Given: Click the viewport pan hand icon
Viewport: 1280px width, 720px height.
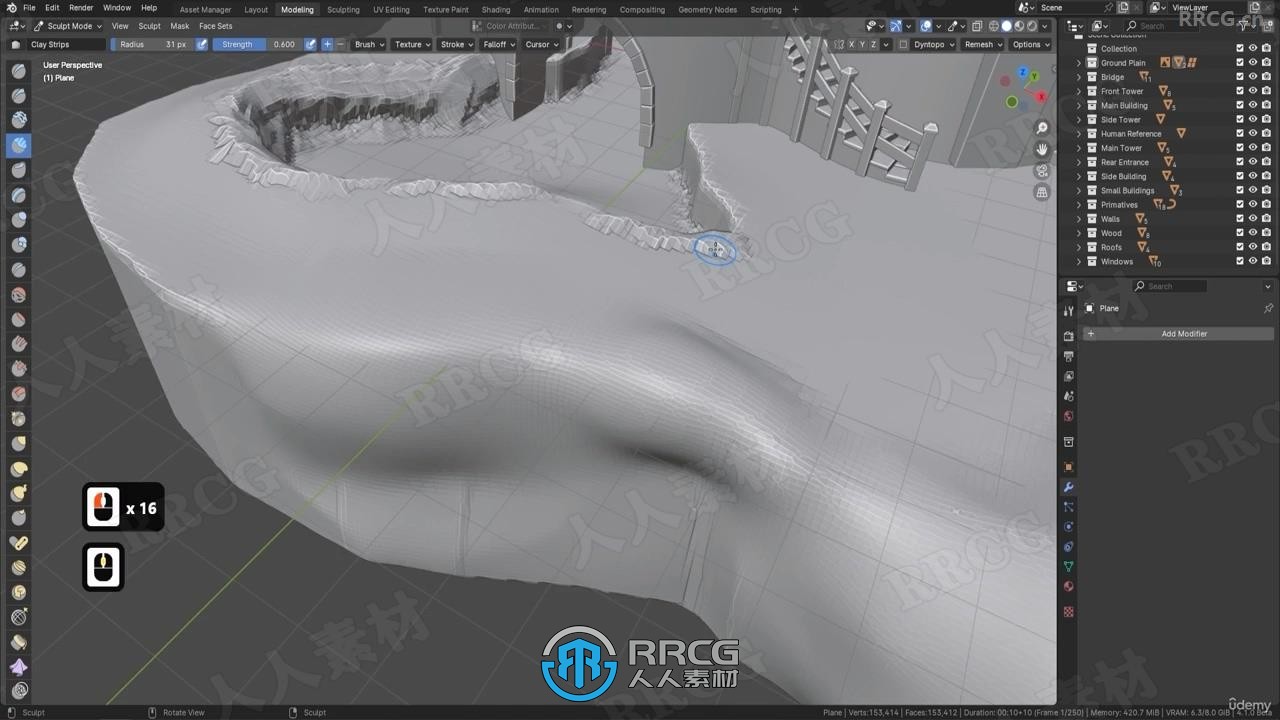Looking at the screenshot, I should coord(1042,149).
